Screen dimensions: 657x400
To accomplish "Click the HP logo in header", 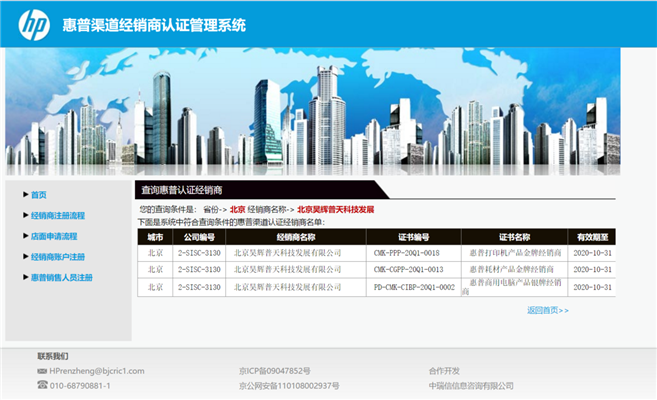I will (x=34, y=25).
